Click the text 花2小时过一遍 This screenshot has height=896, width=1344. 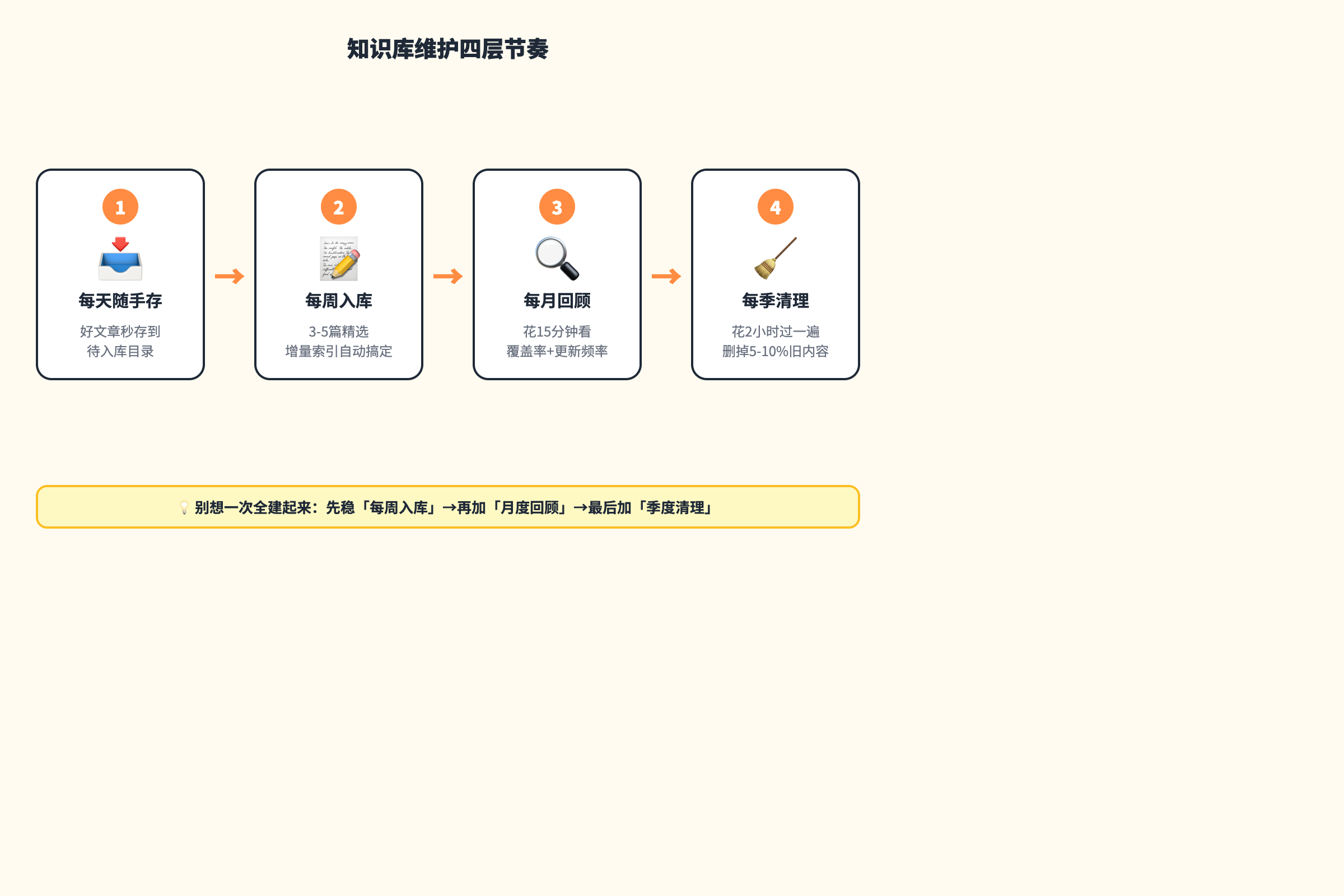776,332
